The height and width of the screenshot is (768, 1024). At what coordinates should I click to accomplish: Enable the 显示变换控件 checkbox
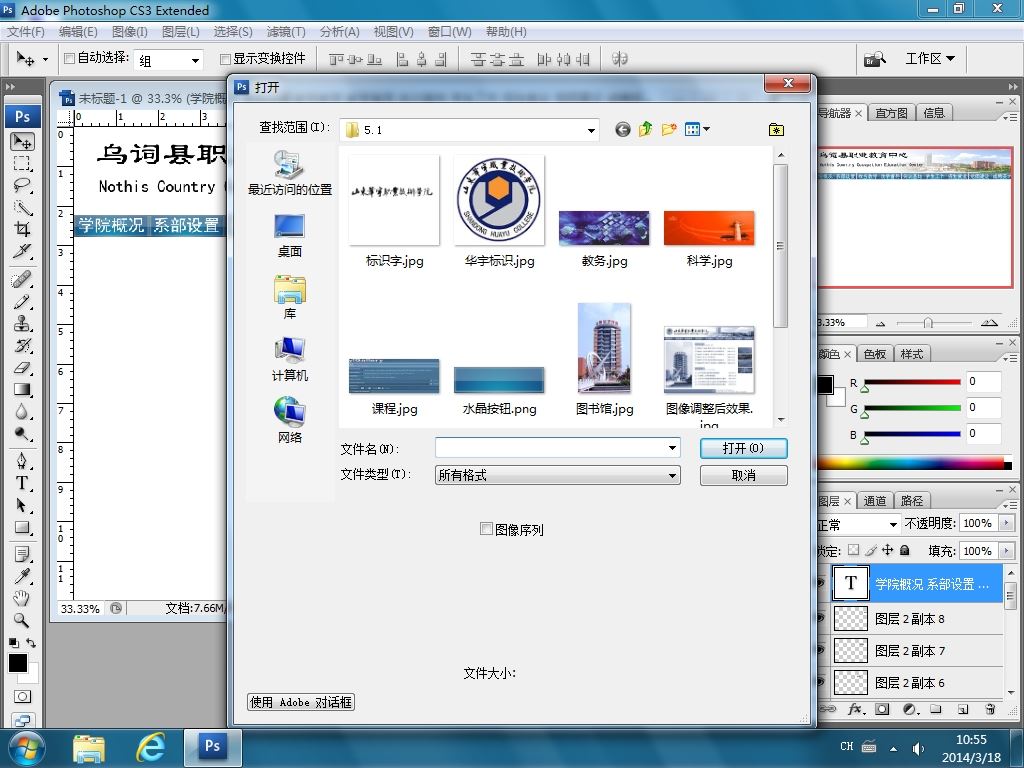[225, 59]
